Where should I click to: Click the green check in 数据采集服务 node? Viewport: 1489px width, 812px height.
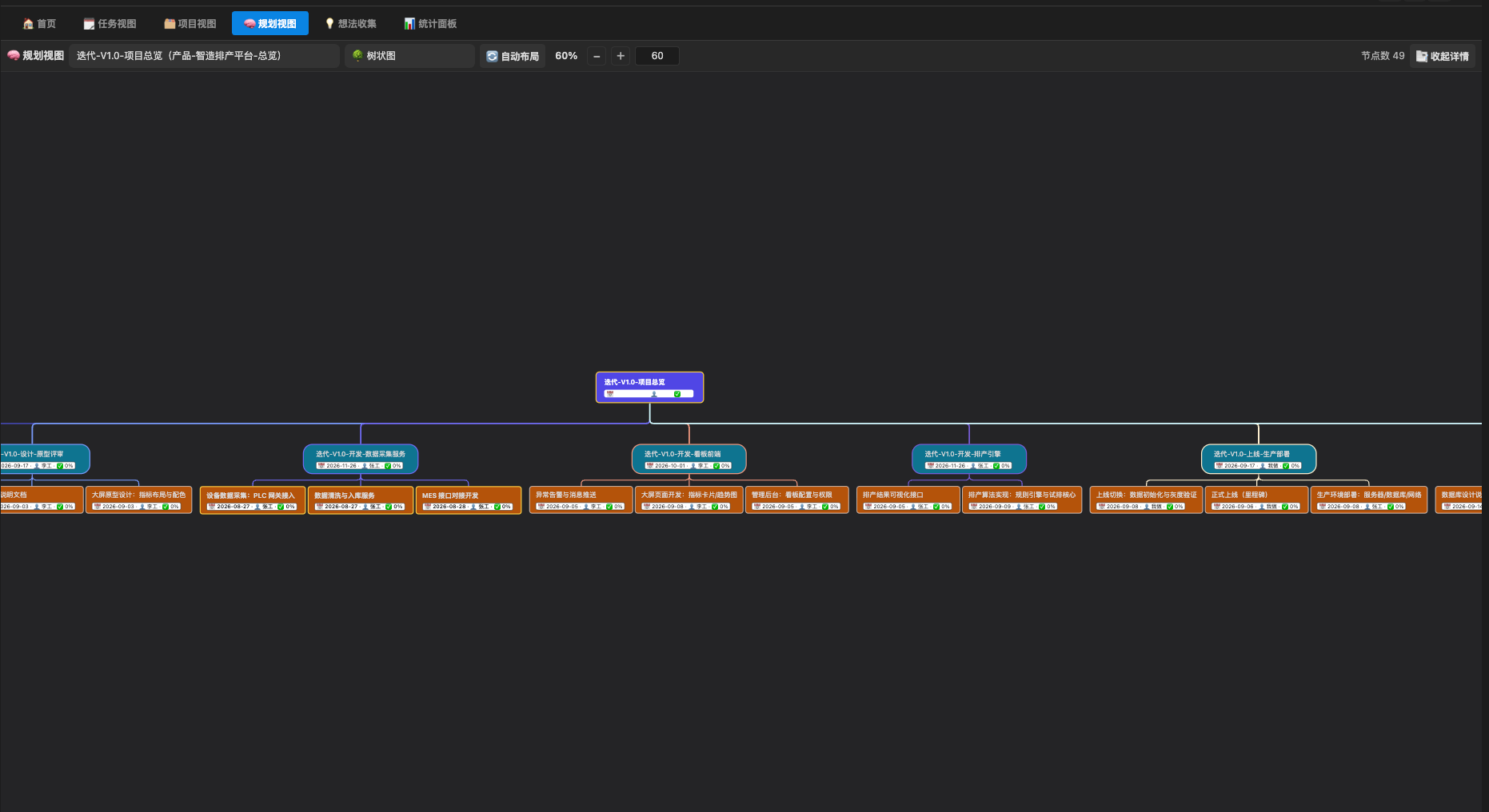click(389, 466)
